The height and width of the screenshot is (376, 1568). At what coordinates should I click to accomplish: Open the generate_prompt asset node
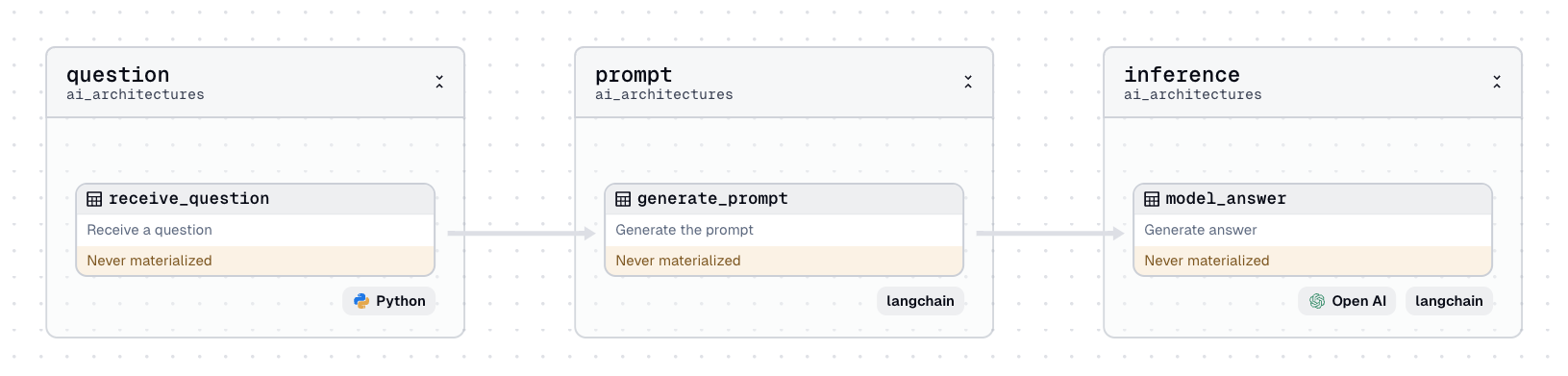(784, 230)
